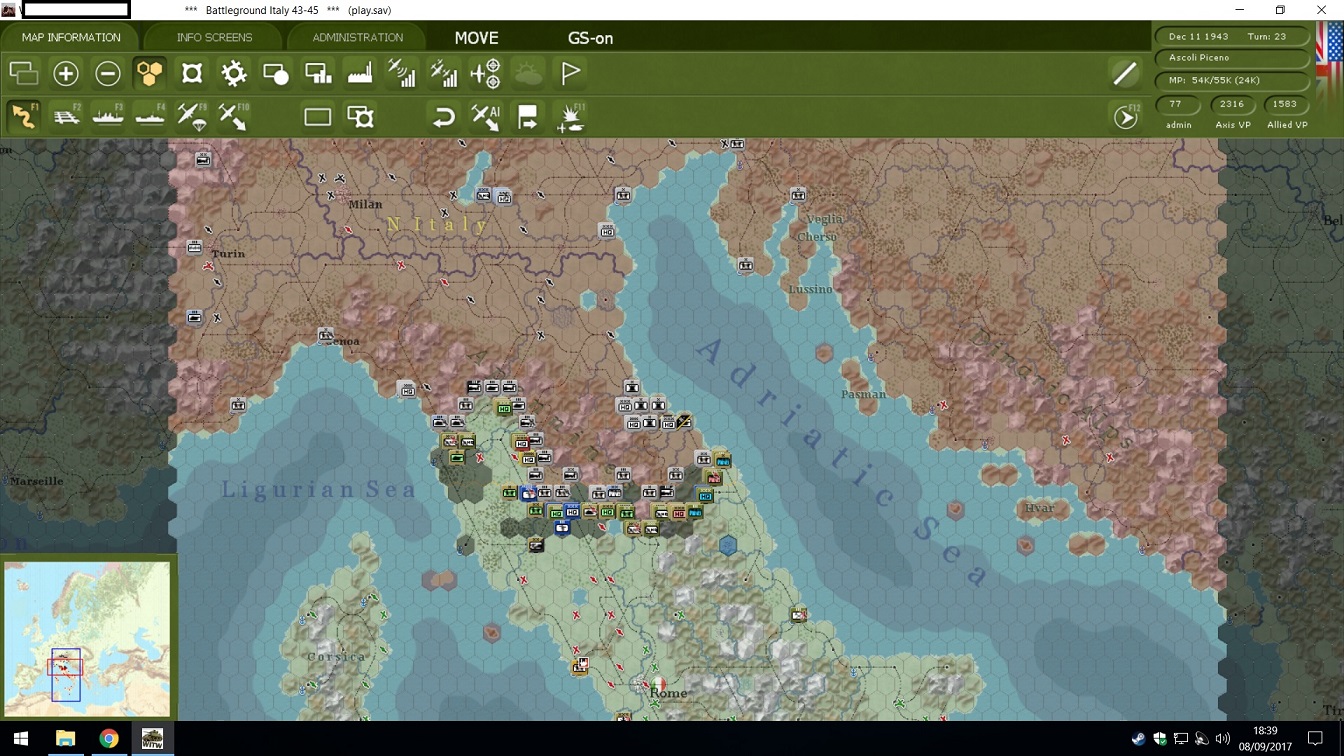Open the Windows Start menu
The width and height of the screenshot is (1344, 756).
tap(20, 739)
